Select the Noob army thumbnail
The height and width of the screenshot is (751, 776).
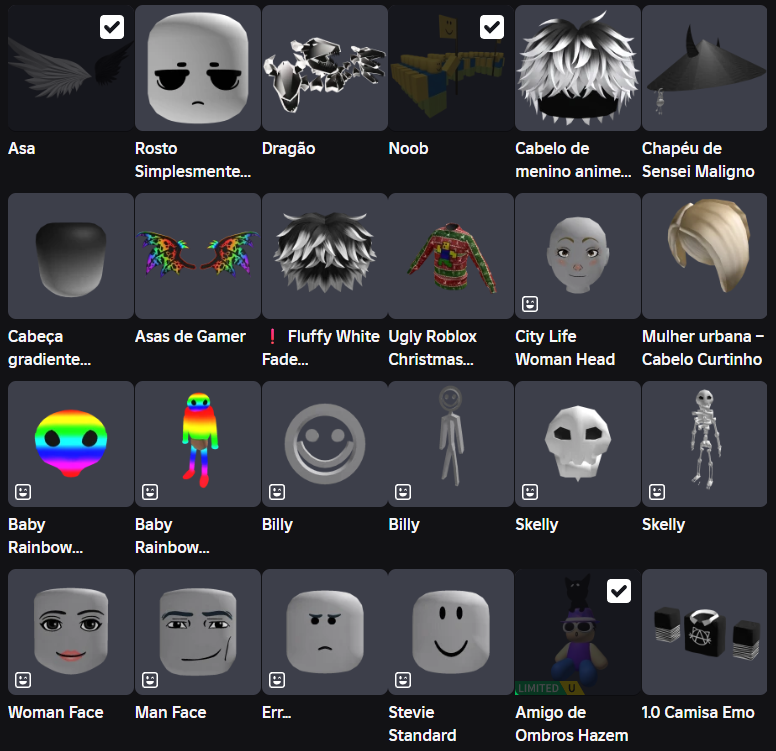(451, 68)
